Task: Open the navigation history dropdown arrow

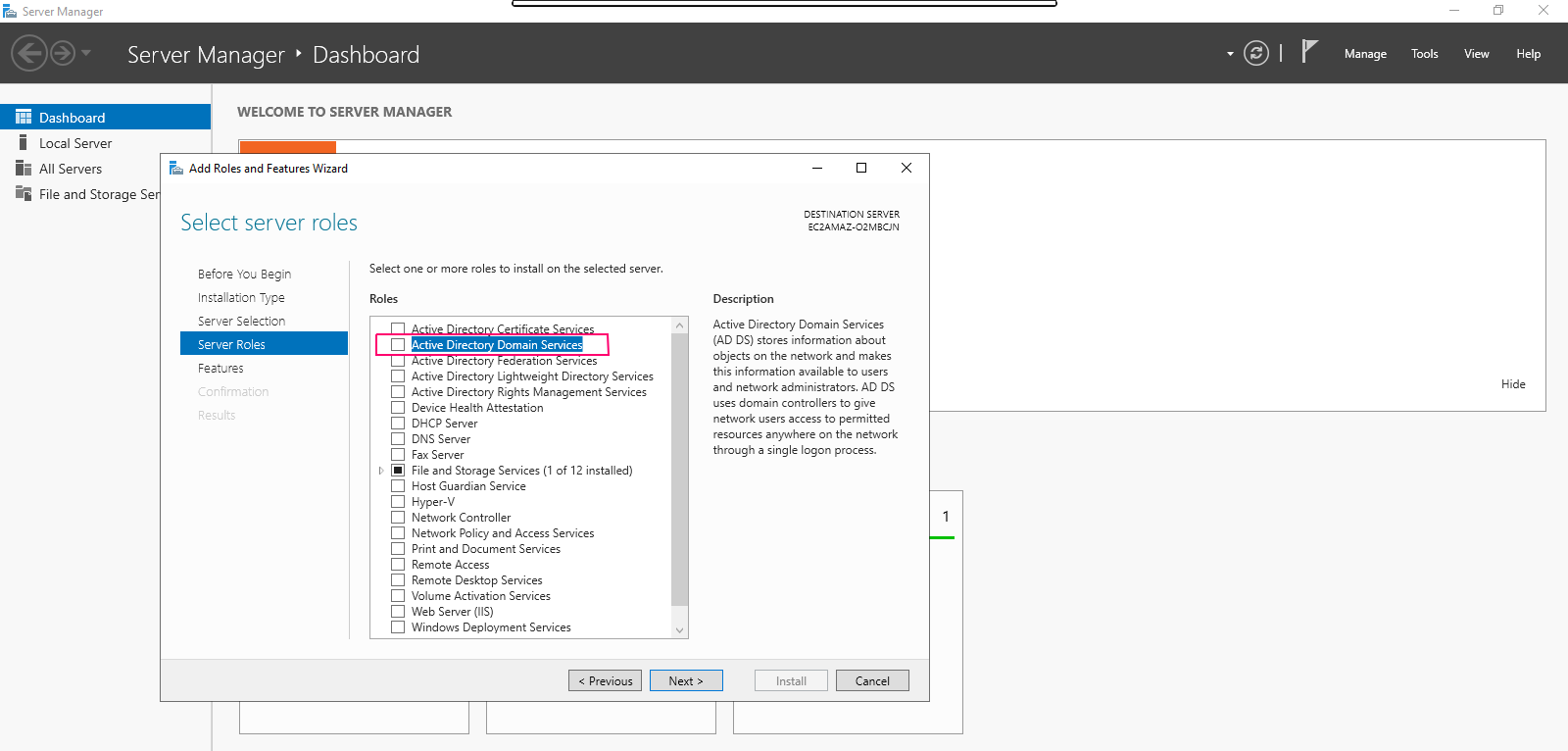Action: (86, 53)
